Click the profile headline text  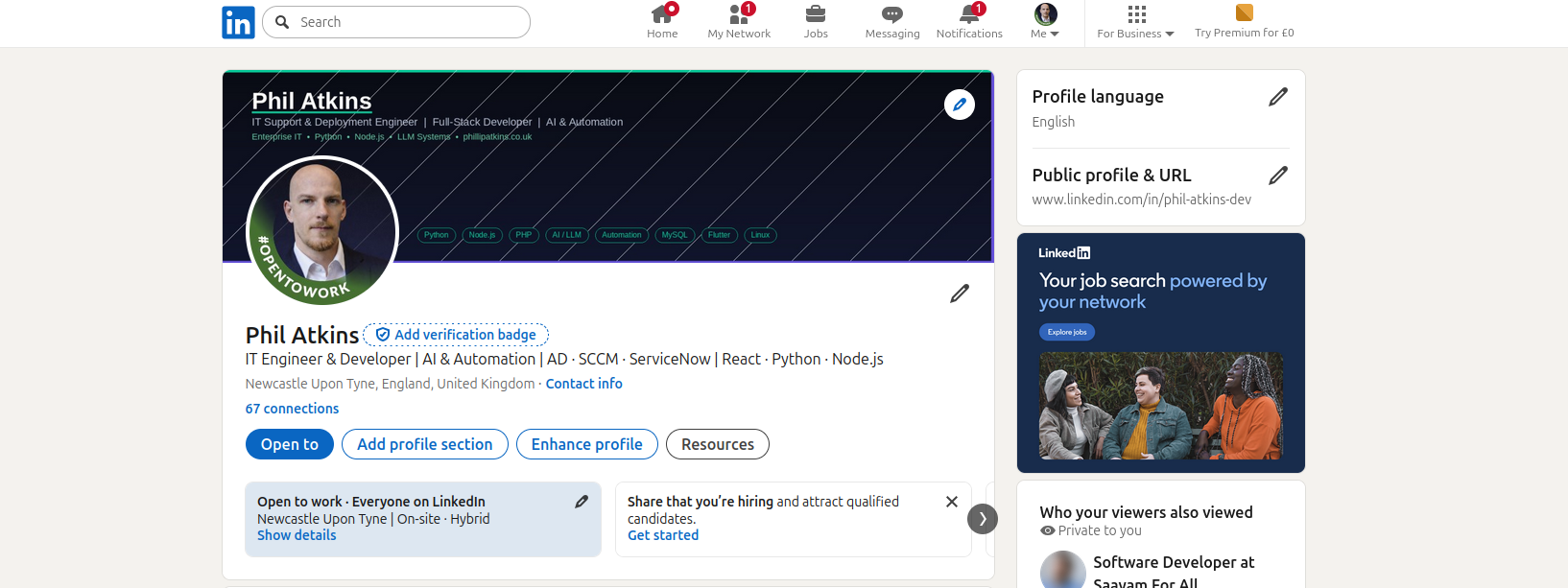tap(564, 359)
